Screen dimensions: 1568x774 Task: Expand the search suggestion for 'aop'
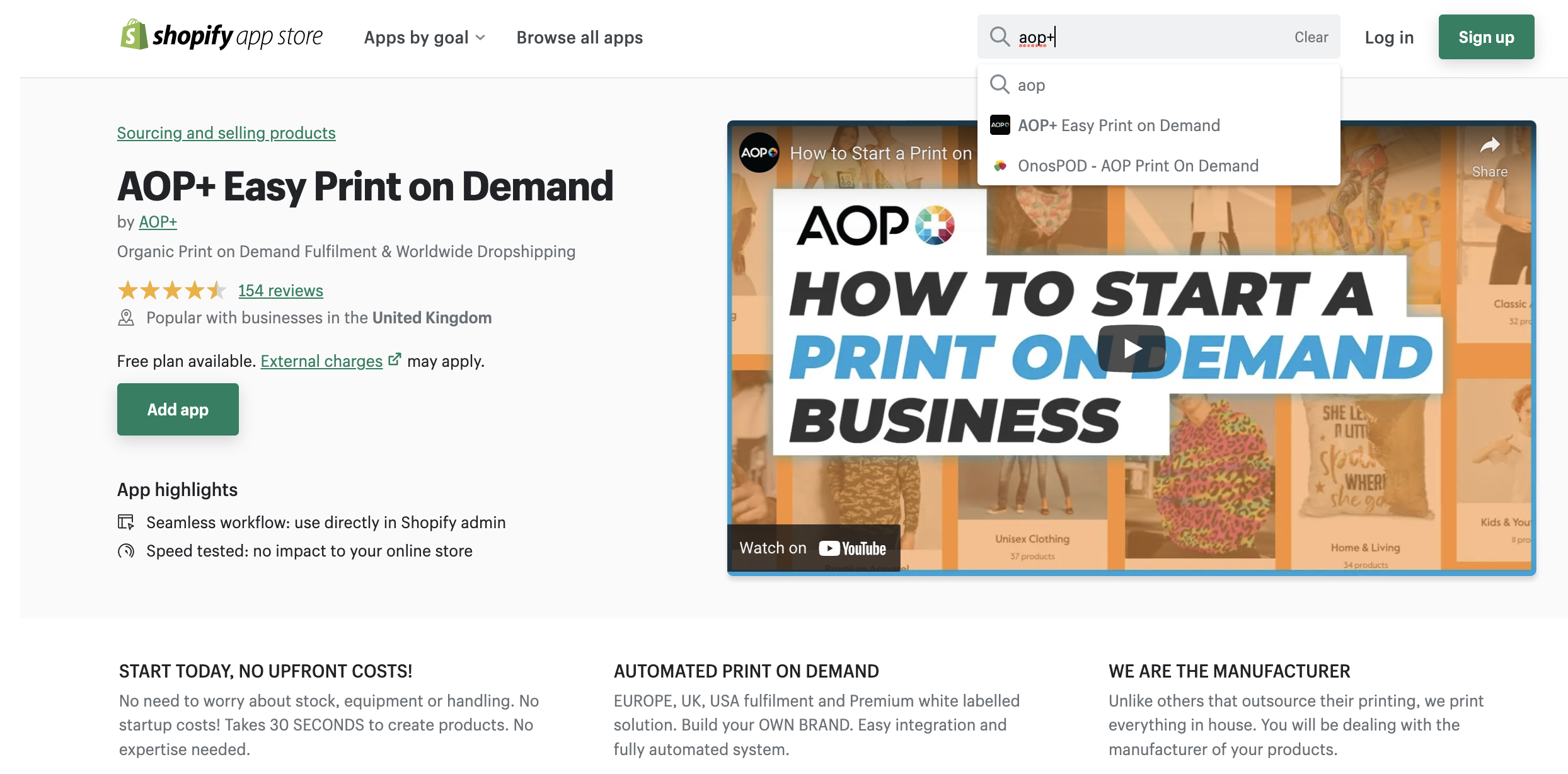[x=1031, y=84]
